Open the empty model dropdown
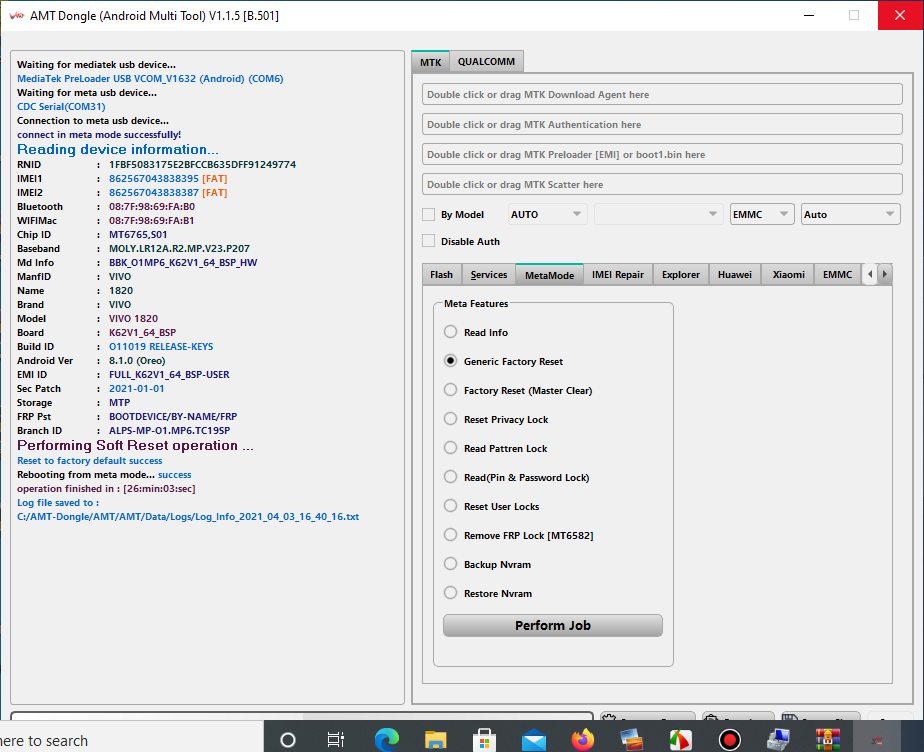 [658, 214]
